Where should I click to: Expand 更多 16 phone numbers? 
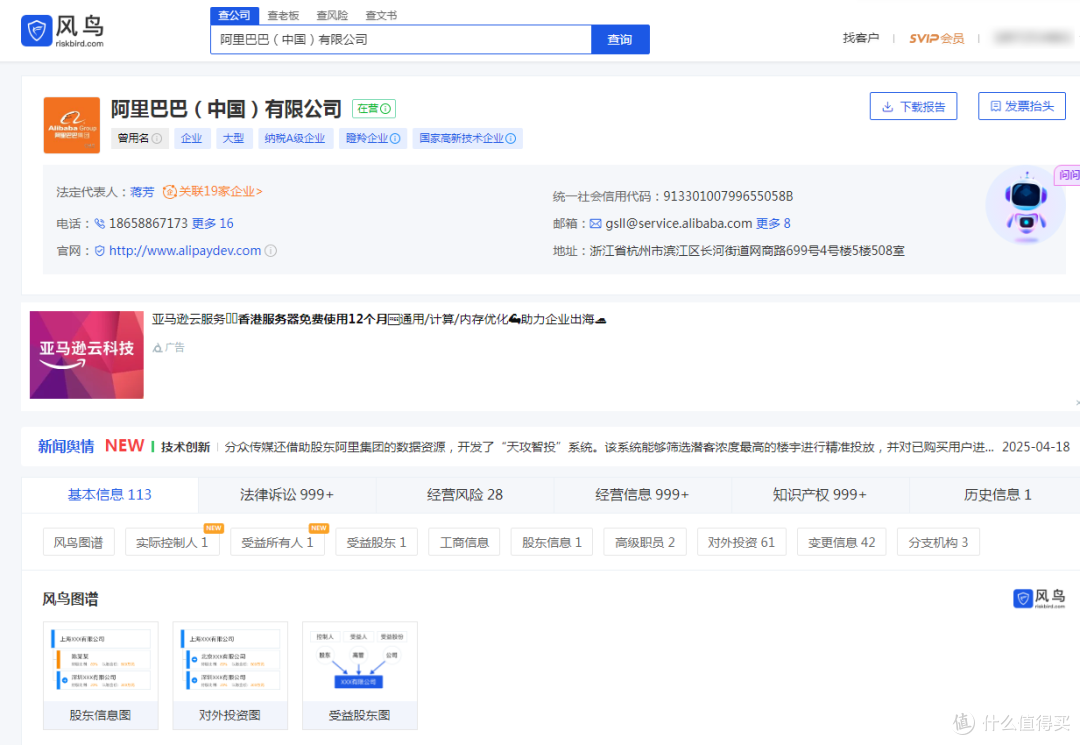point(213,223)
